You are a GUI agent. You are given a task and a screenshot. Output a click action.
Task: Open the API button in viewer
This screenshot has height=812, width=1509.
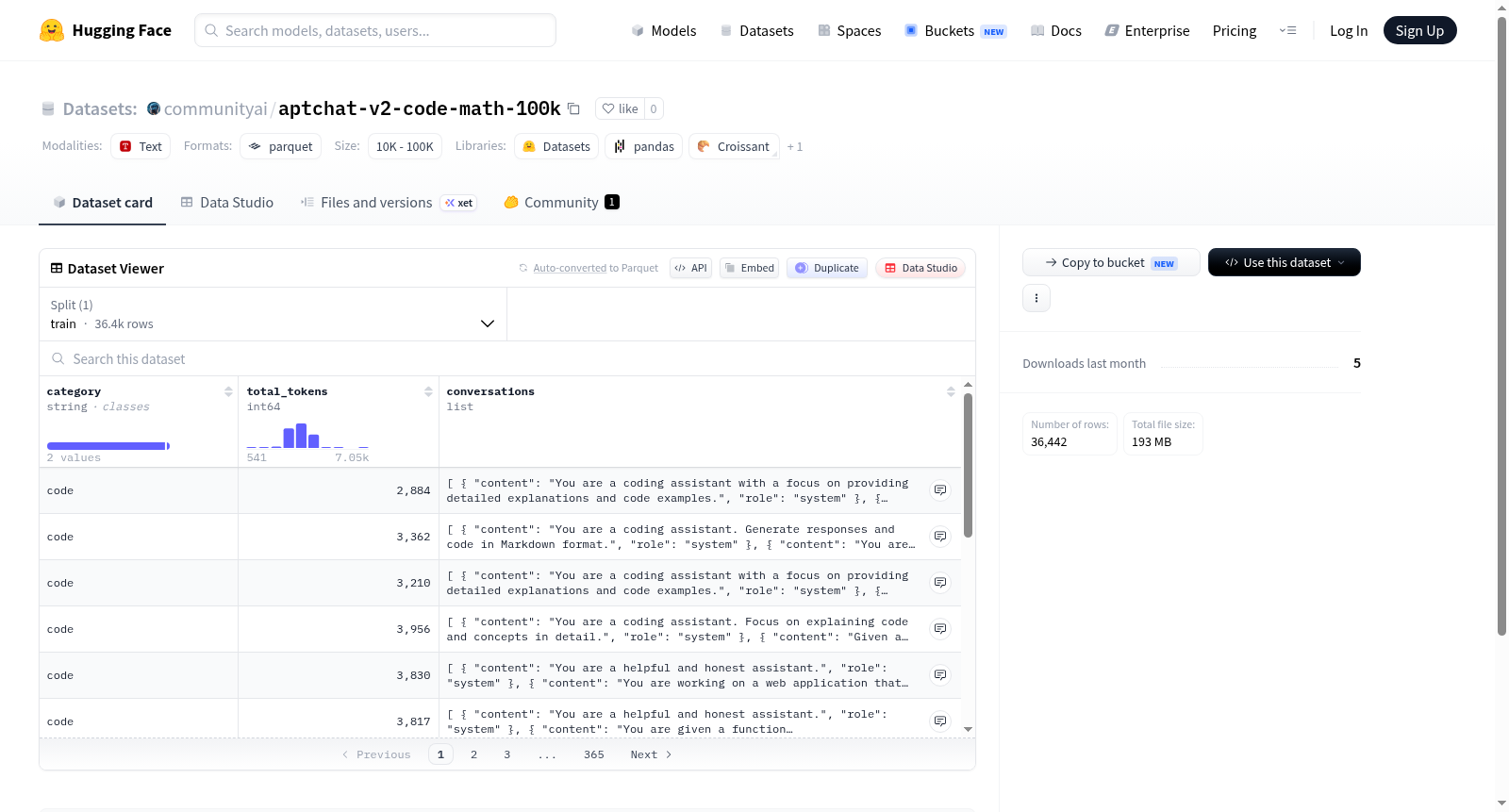click(690, 268)
